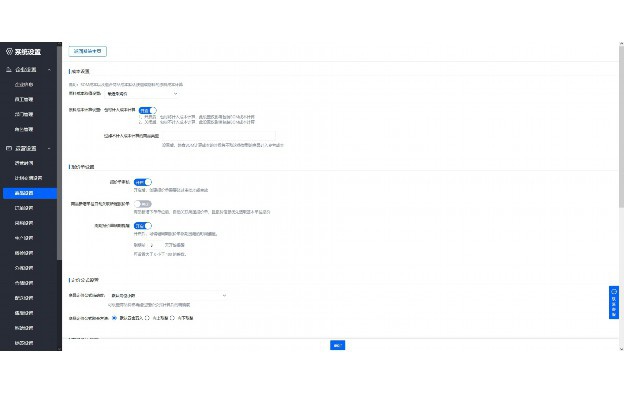Image resolution: width=624 pixels, height=393 pixels.
Task: Toggle the first blue switch in top section
Action: tap(147, 110)
